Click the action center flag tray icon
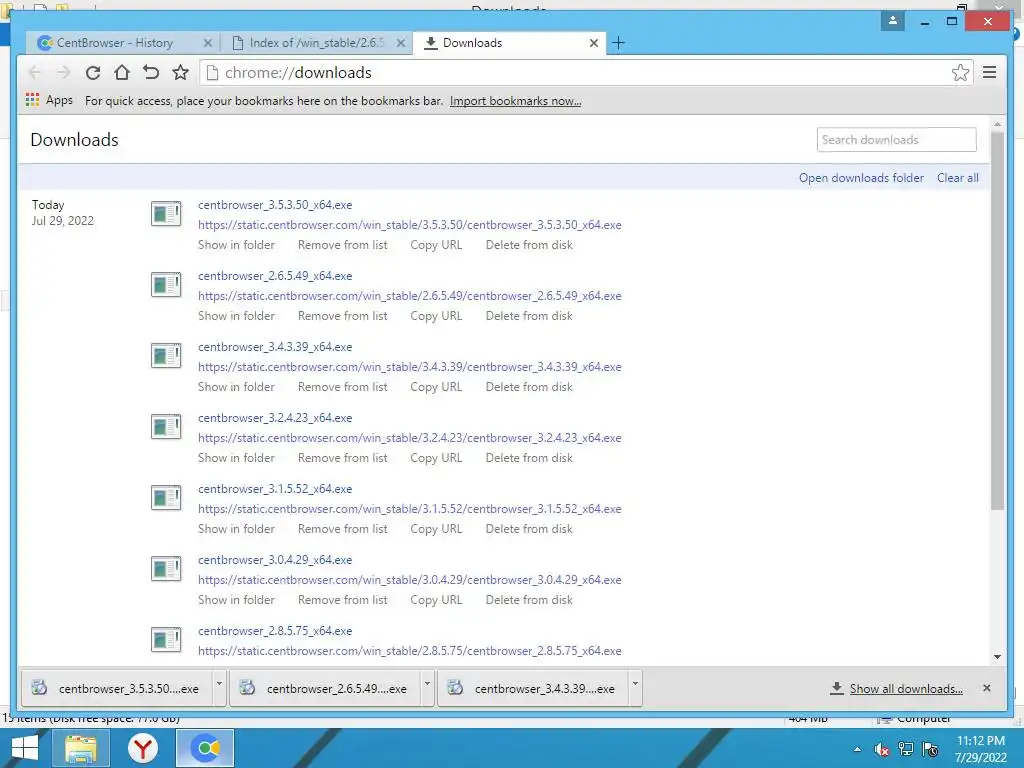 click(929, 749)
